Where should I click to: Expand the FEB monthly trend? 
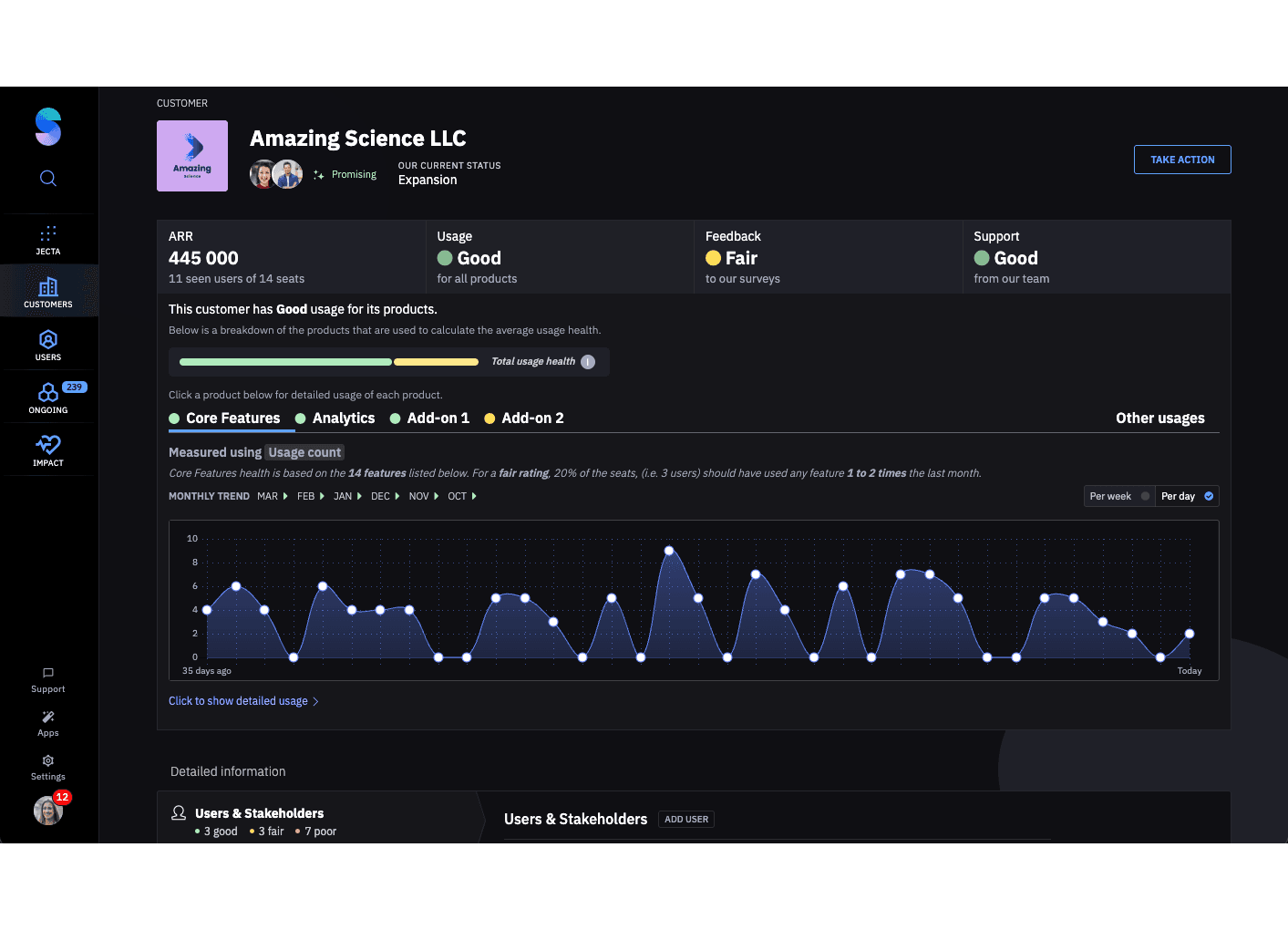coord(311,496)
